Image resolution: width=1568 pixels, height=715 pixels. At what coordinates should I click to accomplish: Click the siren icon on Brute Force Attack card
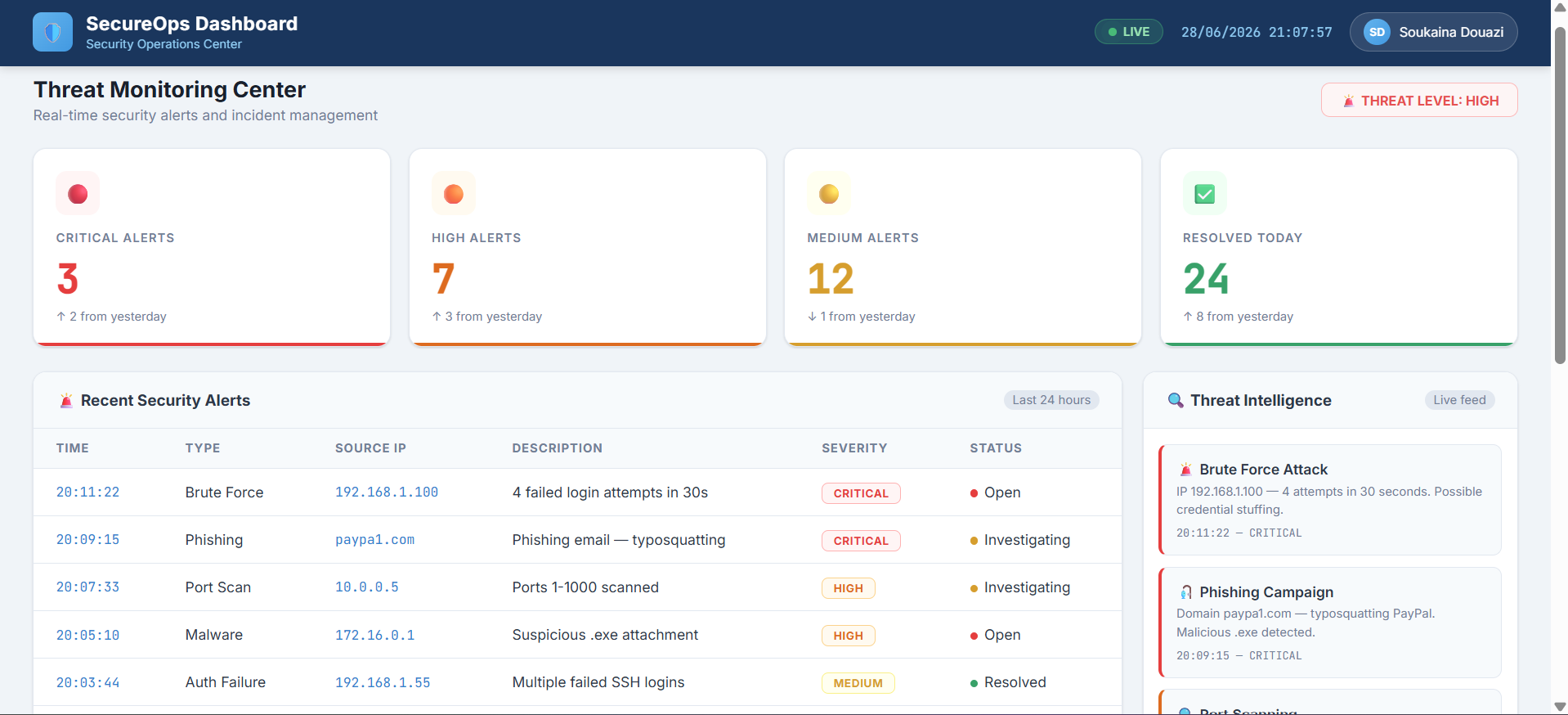click(x=1185, y=470)
